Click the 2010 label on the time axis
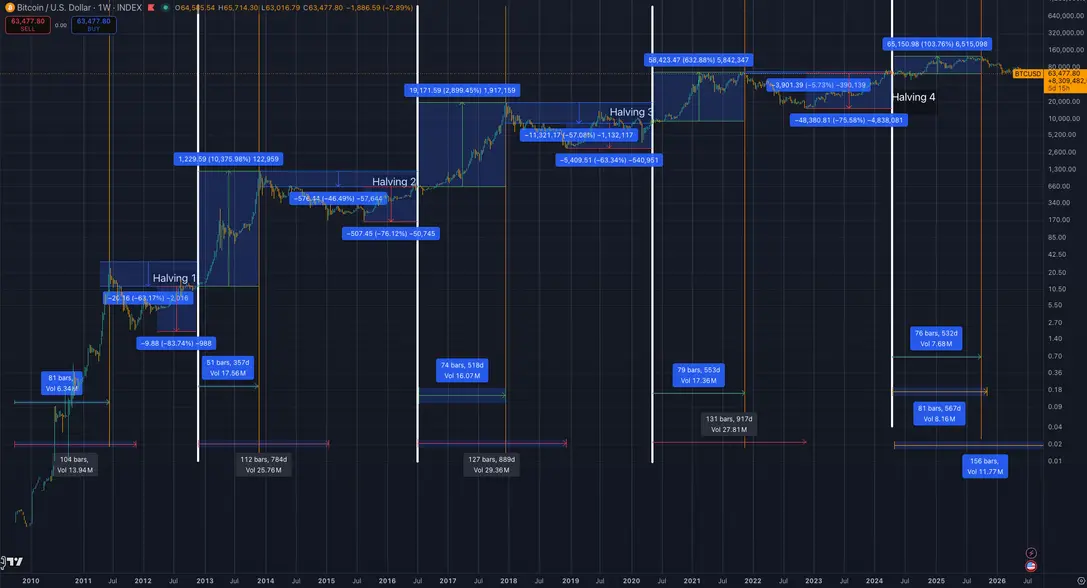The width and height of the screenshot is (1087, 588). point(31,581)
